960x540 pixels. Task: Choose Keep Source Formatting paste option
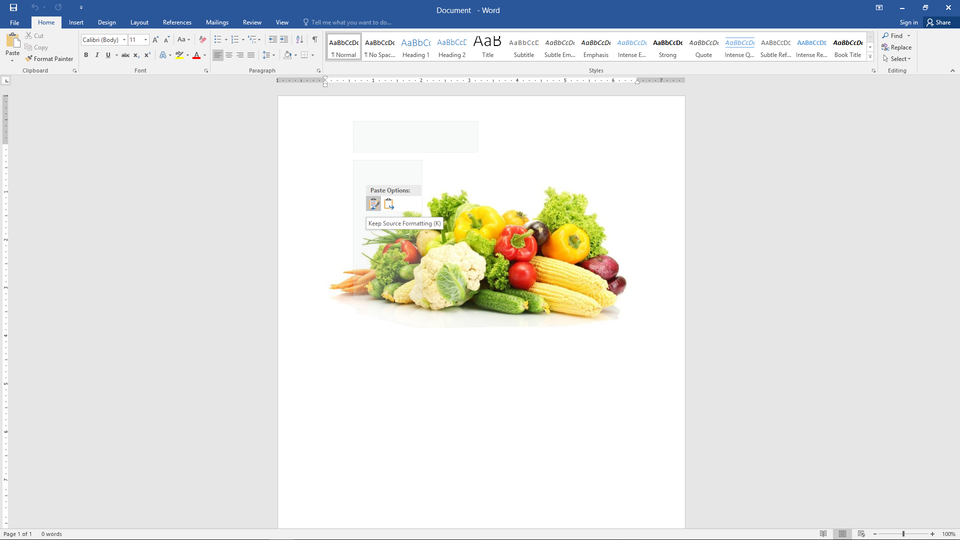374,204
